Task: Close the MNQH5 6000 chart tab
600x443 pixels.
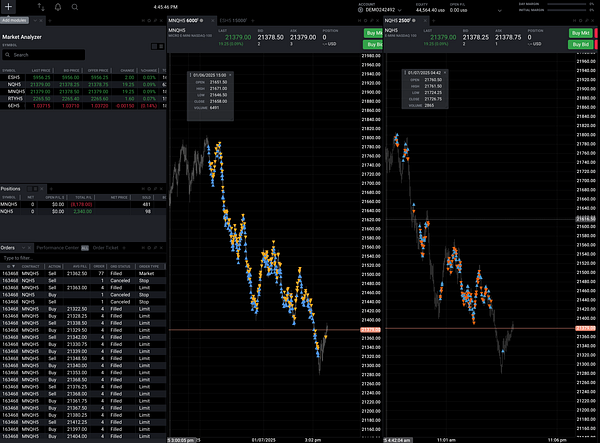Action: (213, 21)
